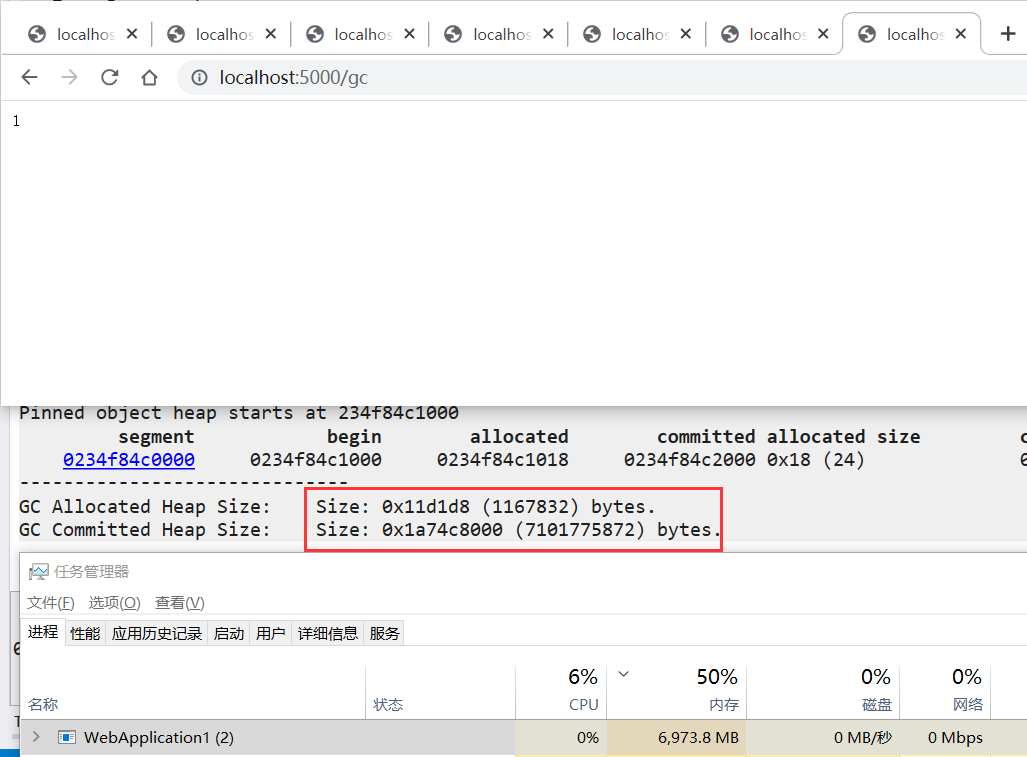Expand the WebApplication1 process group
The image size is (1027, 757).
pyautogui.click(x=37, y=738)
